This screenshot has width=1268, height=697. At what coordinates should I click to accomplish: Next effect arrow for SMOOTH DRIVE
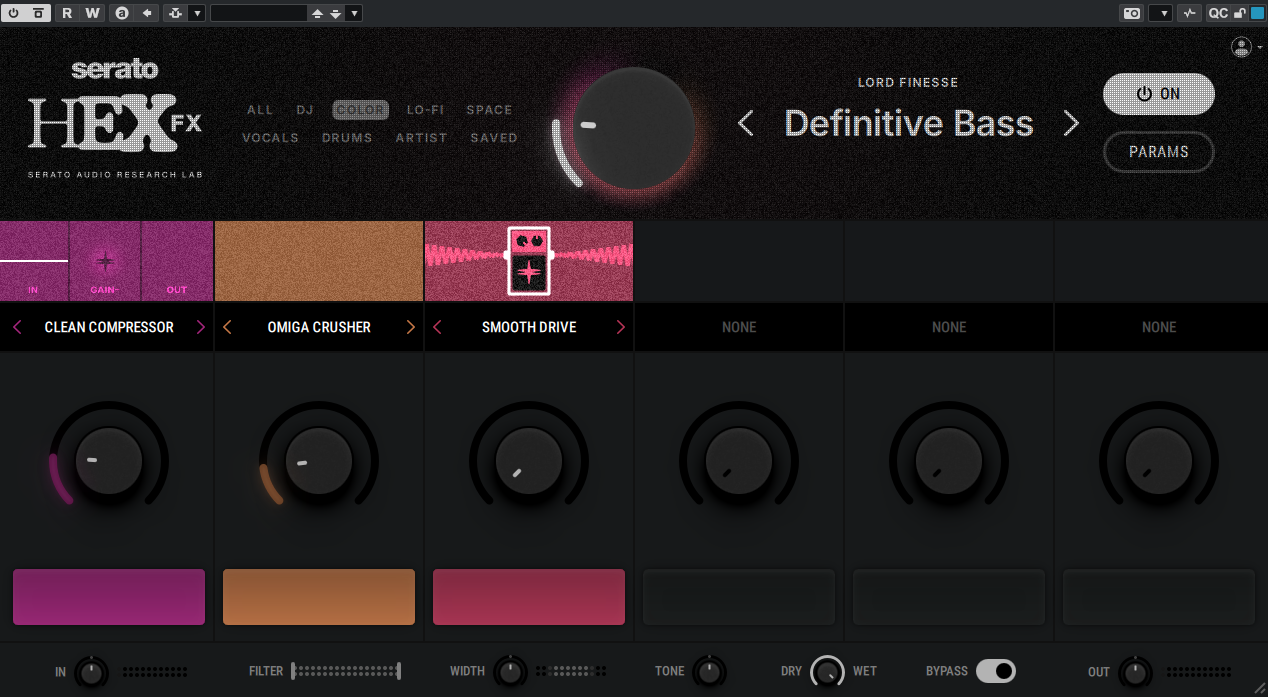[621, 327]
